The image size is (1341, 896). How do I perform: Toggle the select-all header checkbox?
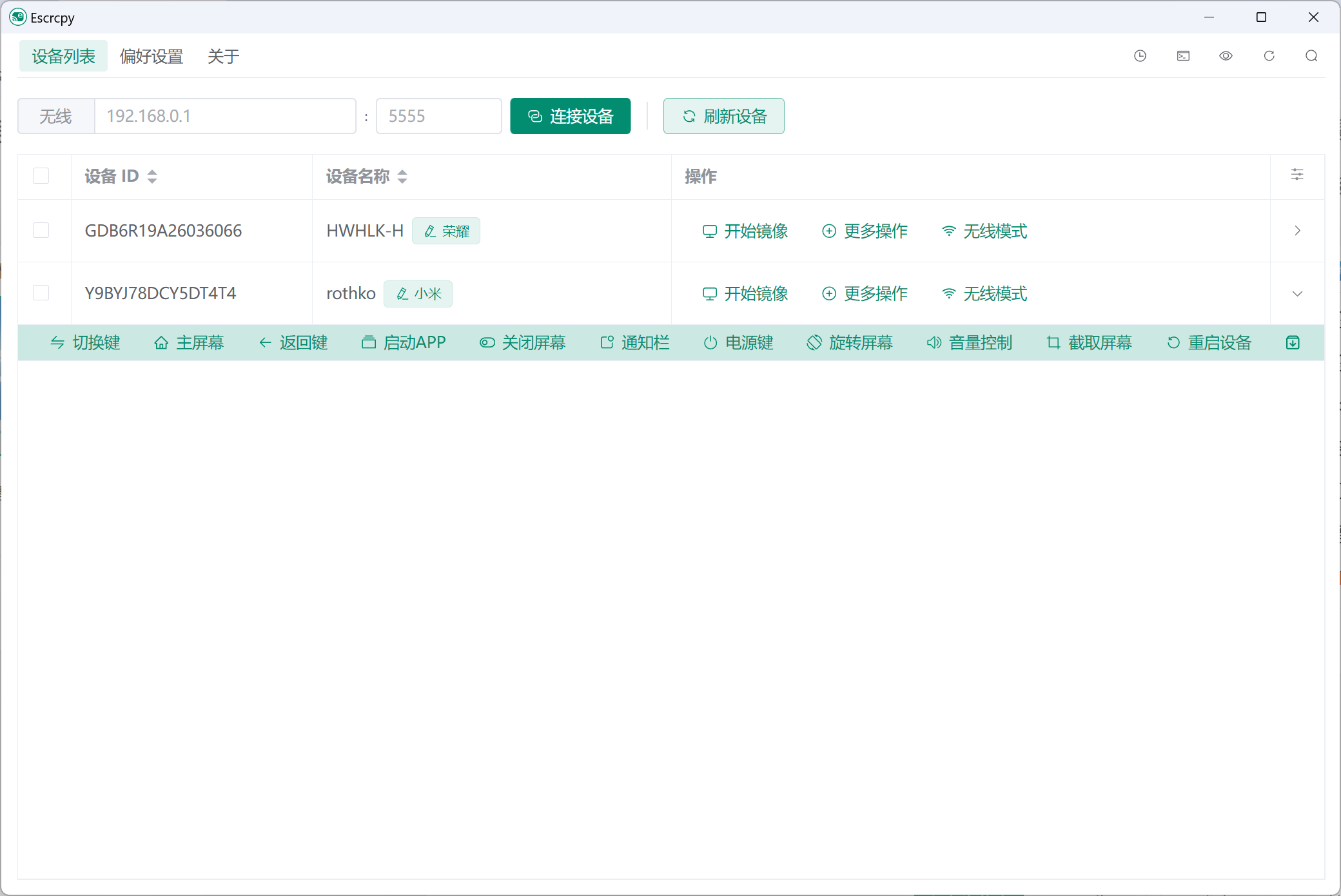tap(41, 176)
